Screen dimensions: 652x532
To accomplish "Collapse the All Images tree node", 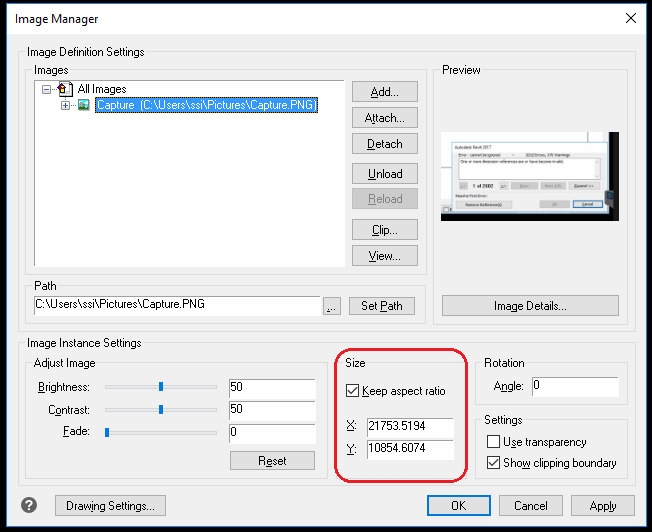I will pos(47,89).
